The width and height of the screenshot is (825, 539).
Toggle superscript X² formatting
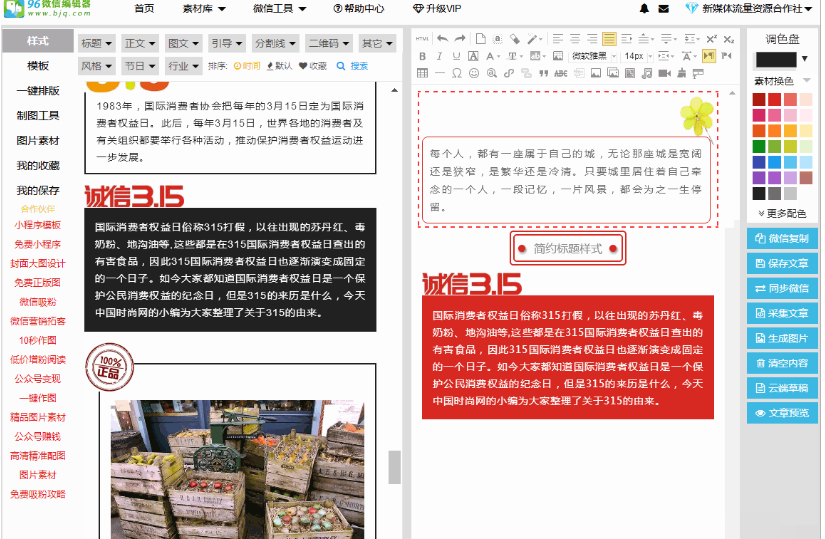(711, 39)
